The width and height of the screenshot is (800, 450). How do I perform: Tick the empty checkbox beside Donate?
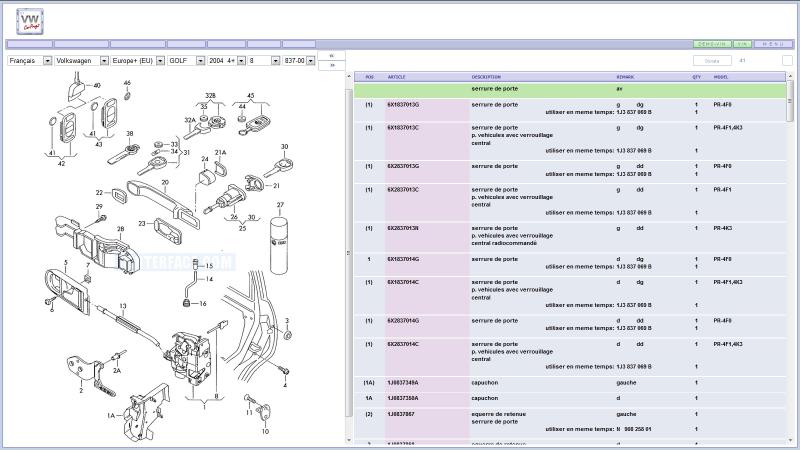pos(787,61)
